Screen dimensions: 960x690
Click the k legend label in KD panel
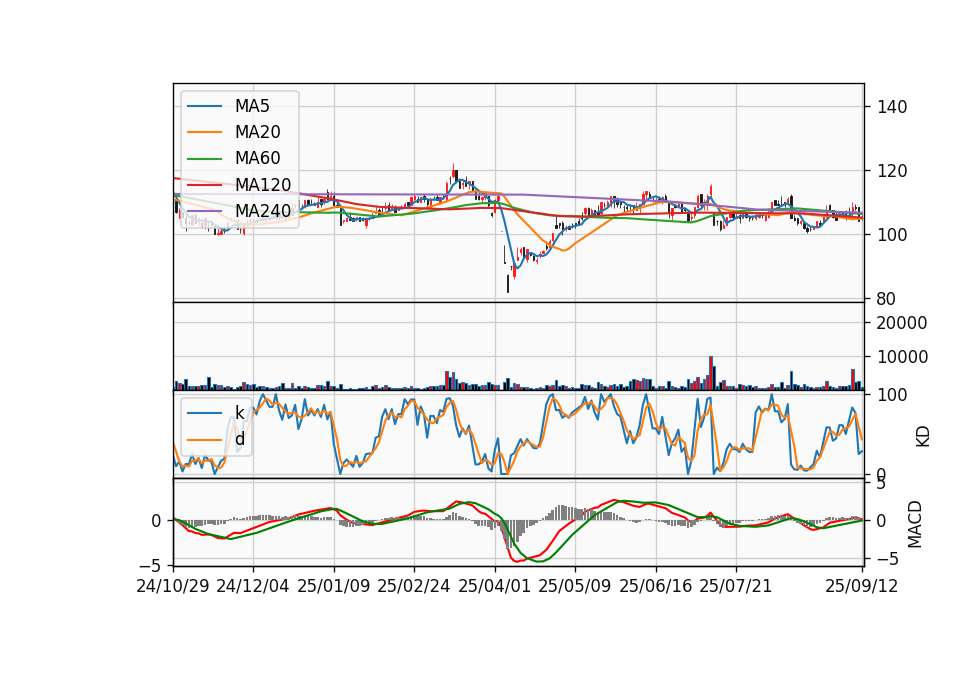tap(239, 413)
